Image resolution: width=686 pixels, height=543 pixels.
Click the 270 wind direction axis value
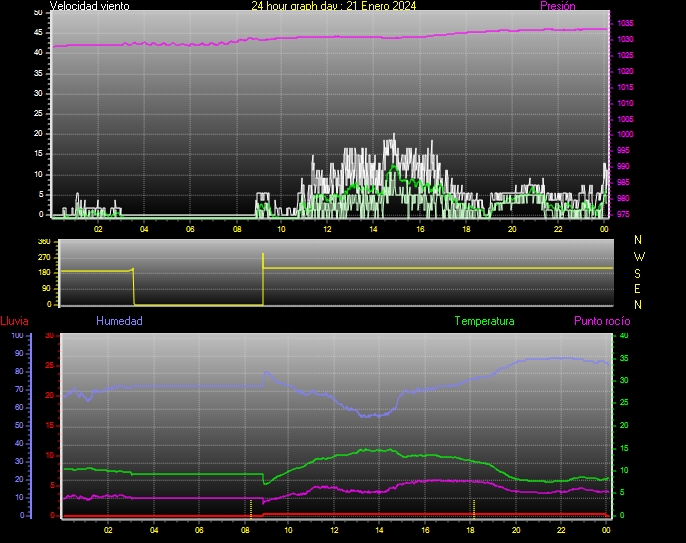pyautogui.click(x=44, y=257)
